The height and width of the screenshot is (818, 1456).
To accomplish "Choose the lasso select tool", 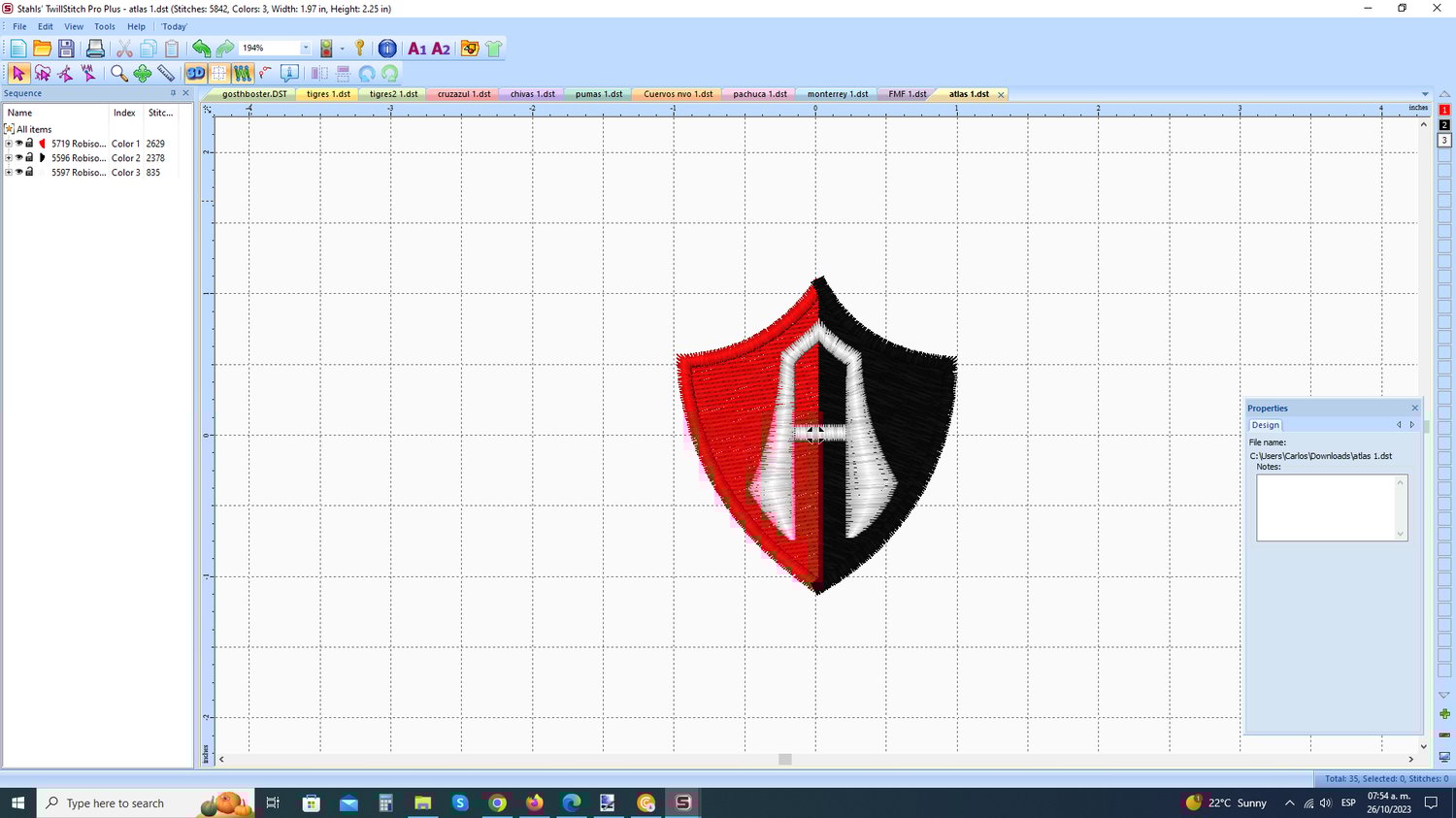I will [42, 73].
